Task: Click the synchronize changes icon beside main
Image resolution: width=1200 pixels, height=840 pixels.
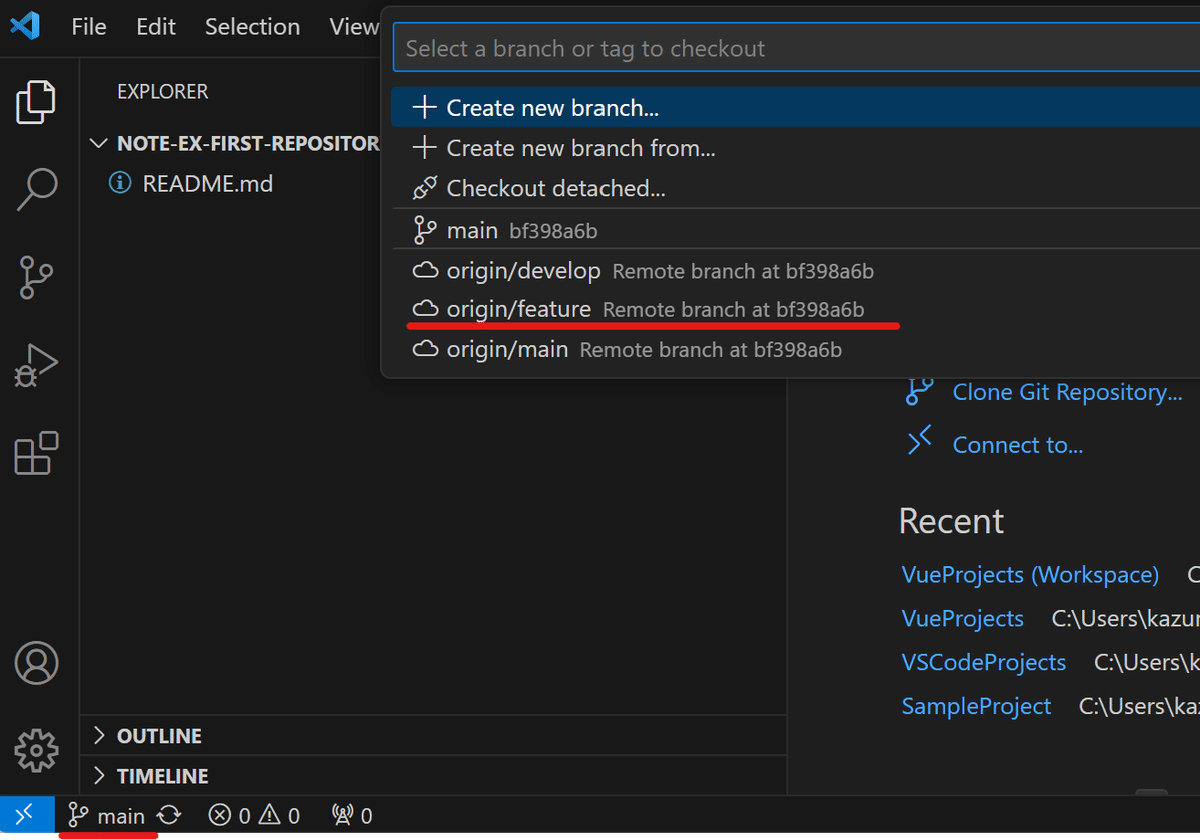Action: [168, 814]
